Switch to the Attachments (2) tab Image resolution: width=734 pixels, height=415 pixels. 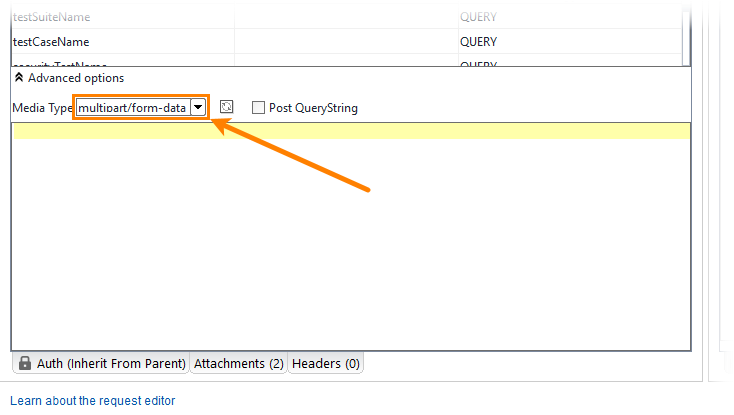coord(239,364)
